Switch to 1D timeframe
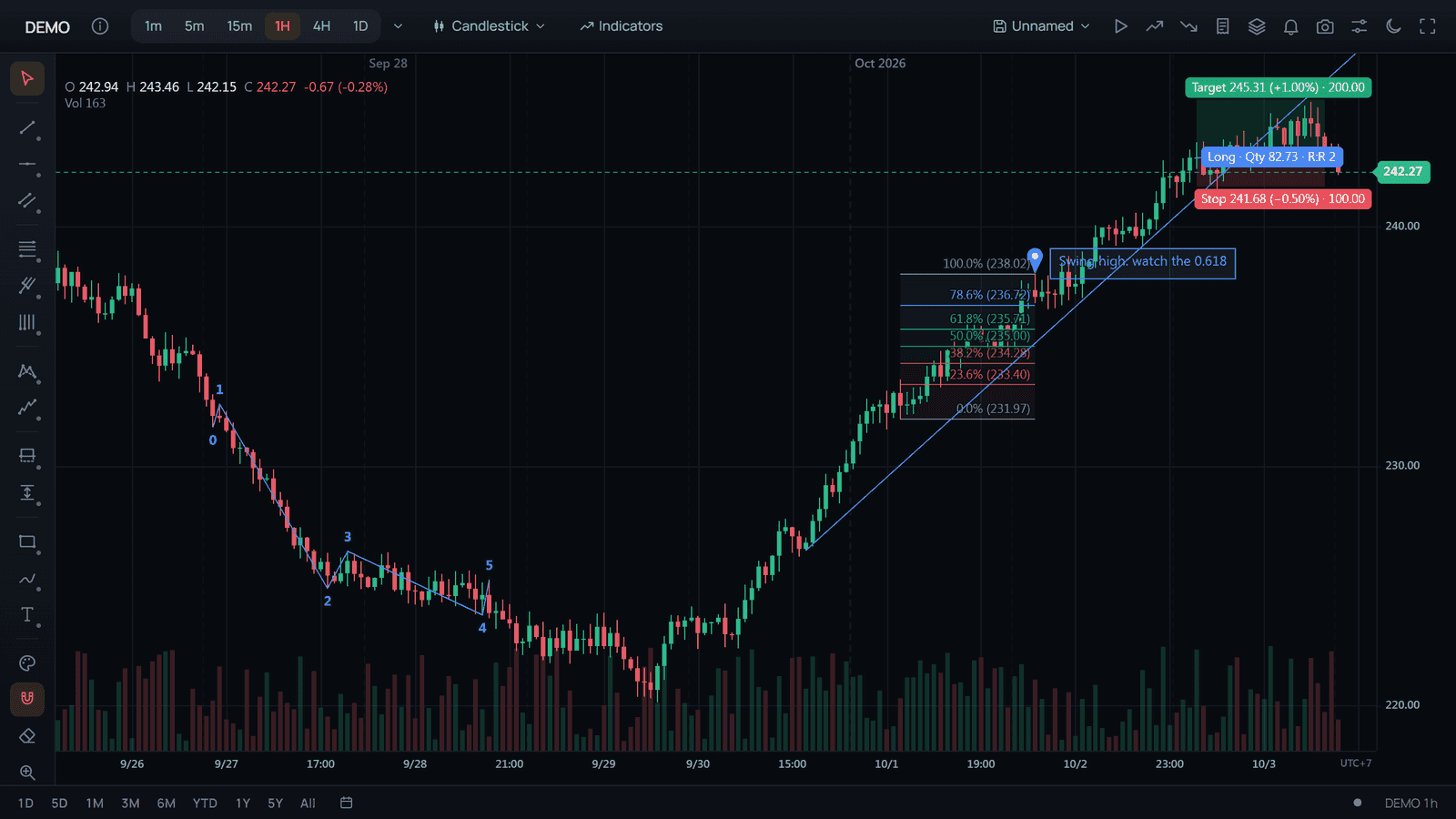 click(x=360, y=26)
